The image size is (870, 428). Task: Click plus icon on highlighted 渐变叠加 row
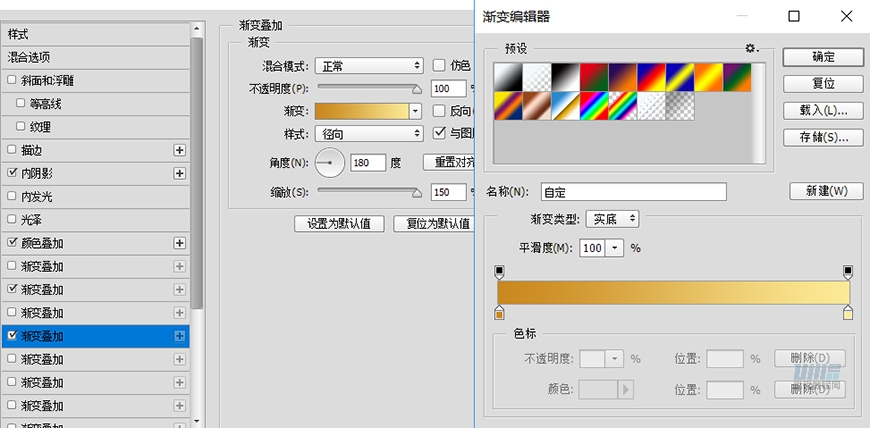point(179,336)
